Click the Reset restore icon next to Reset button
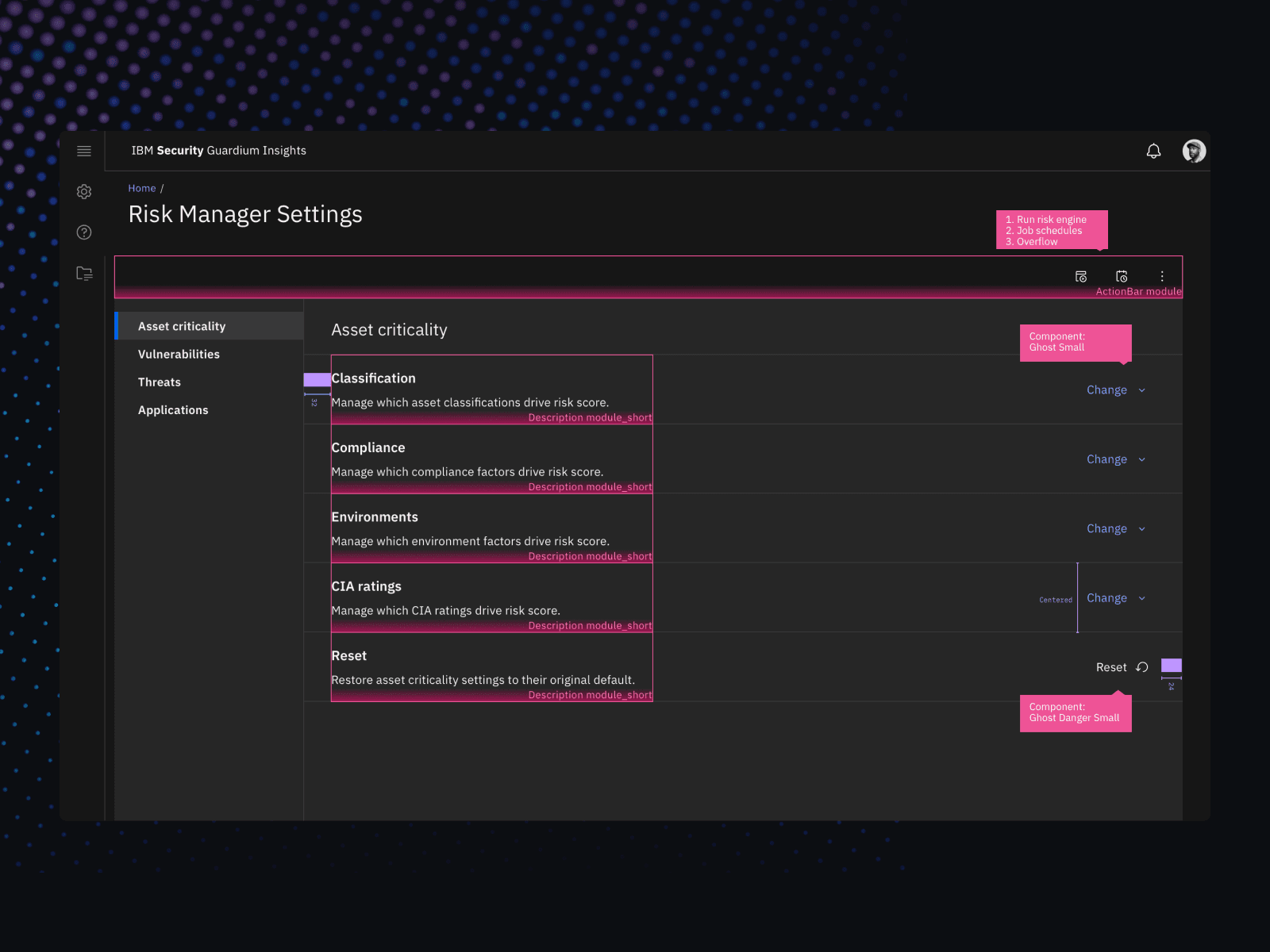1270x952 pixels. pos(1142,667)
